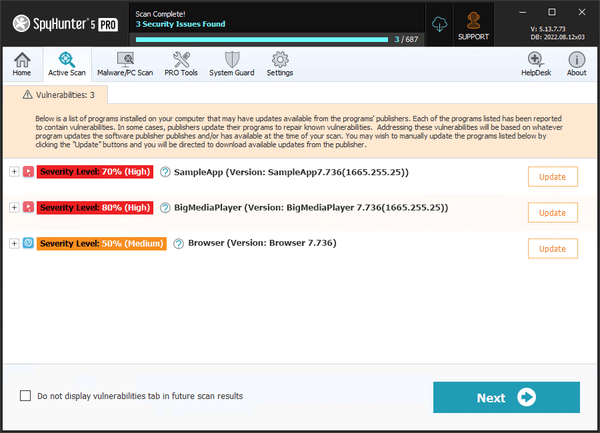Image resolution: width=600 pixels, height=433 pixels.
Task: Click the cloud download icon
Action: pos(438,24)
